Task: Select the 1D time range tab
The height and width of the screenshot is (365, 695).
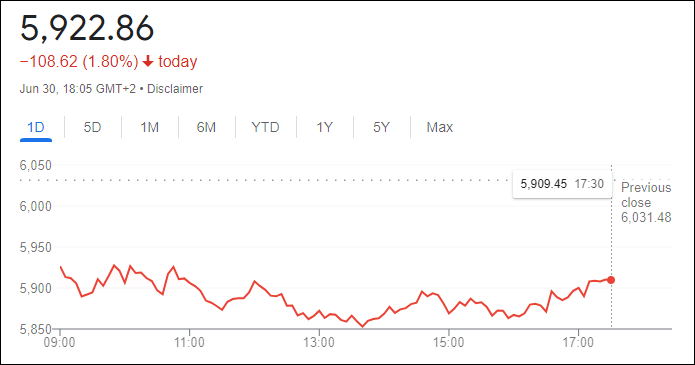Action: (x=36, y=128)
